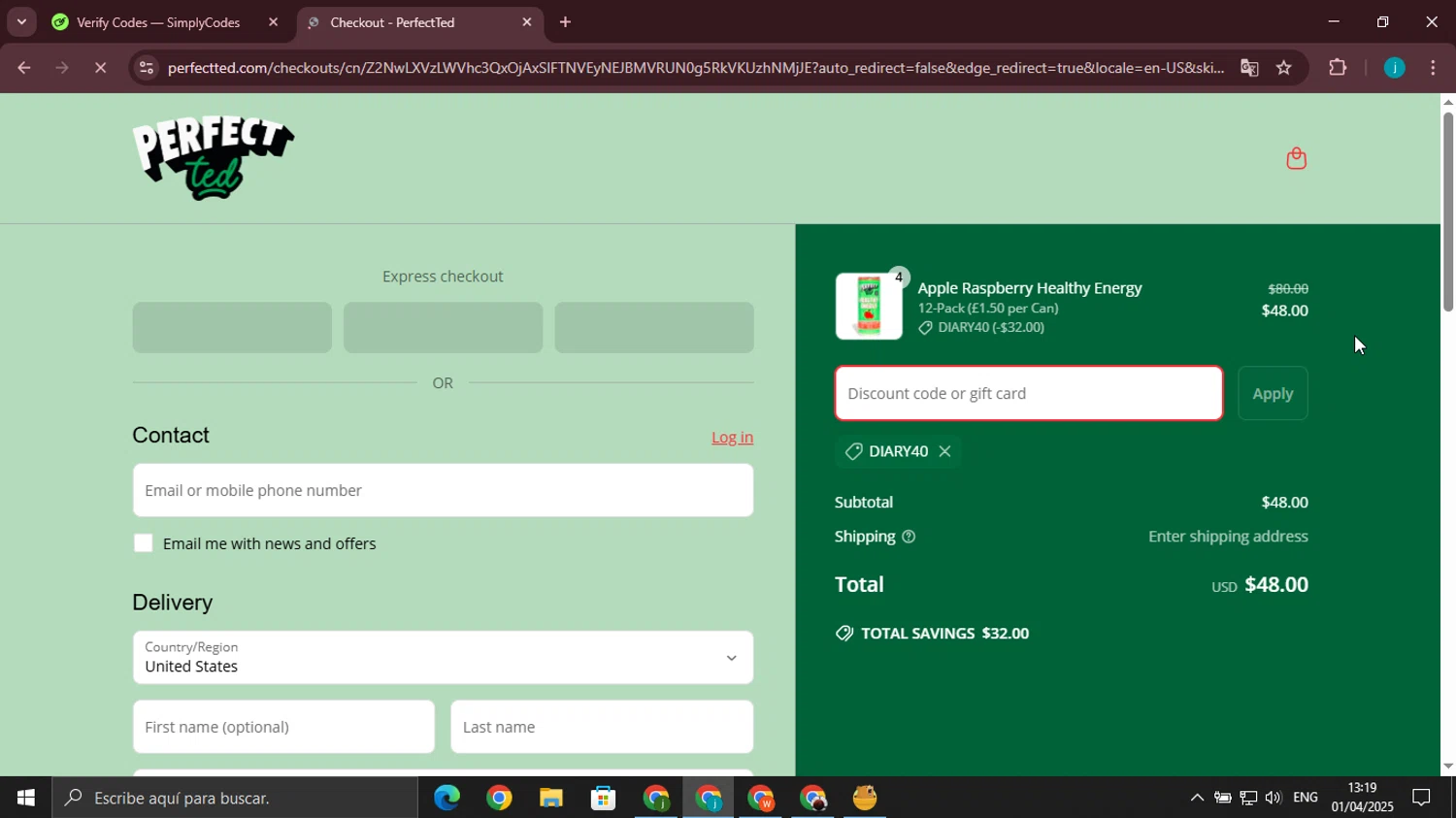Open the taskbar clock and date
The image size is (1456, 818).
tap(1363, 798)
